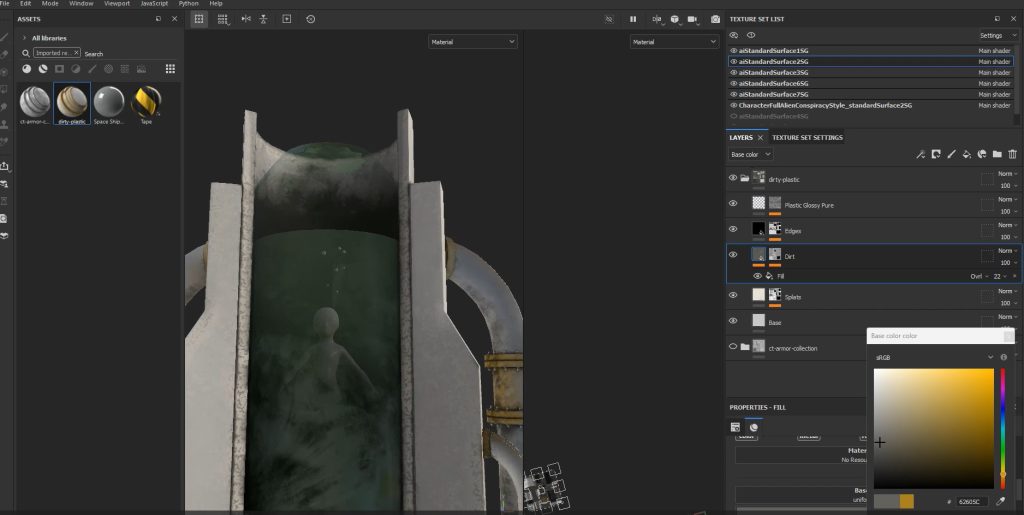Screen dimensions: 1024x515
Task: Open the sRGB color space dropdown
Action: [934, 358]
